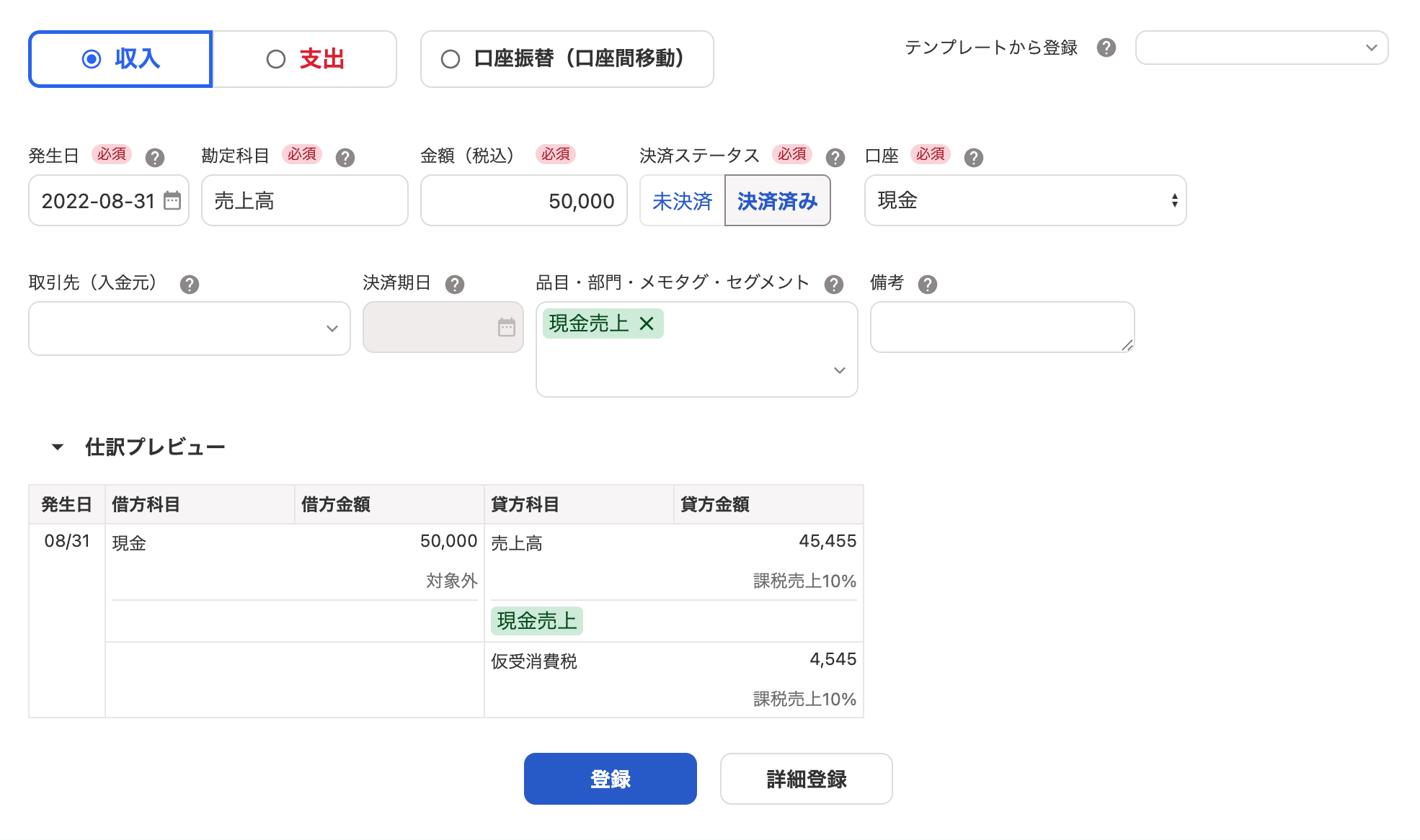1420x840 pixels.
Task: Open help icon next to 決済ステータス
Action: pyautogui.click(x=835, y=157)
